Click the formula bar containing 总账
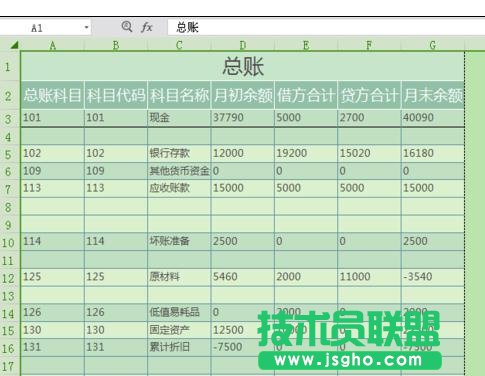 point(326,27)
